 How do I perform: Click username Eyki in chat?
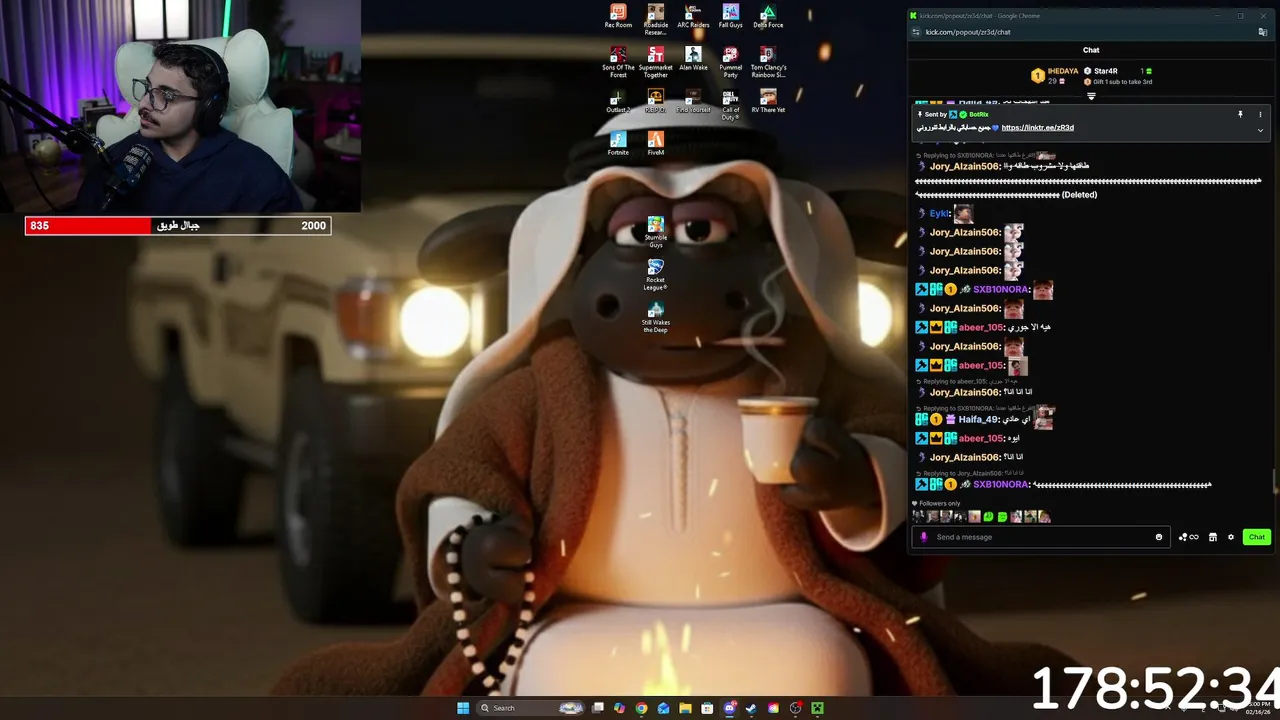[939, 213]
